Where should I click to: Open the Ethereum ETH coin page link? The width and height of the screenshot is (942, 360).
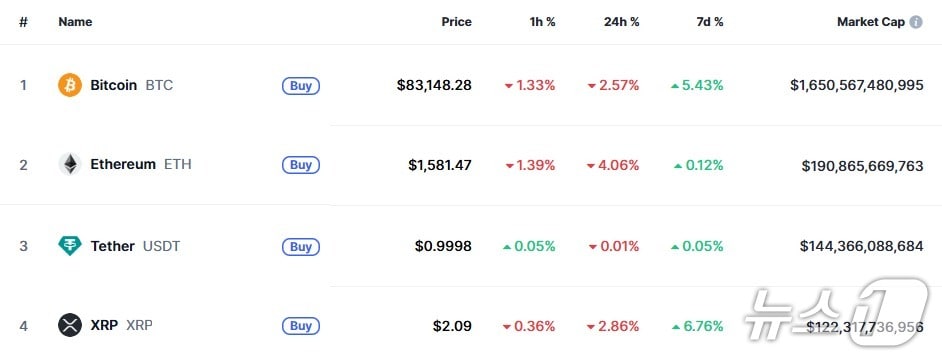[141, 164]
